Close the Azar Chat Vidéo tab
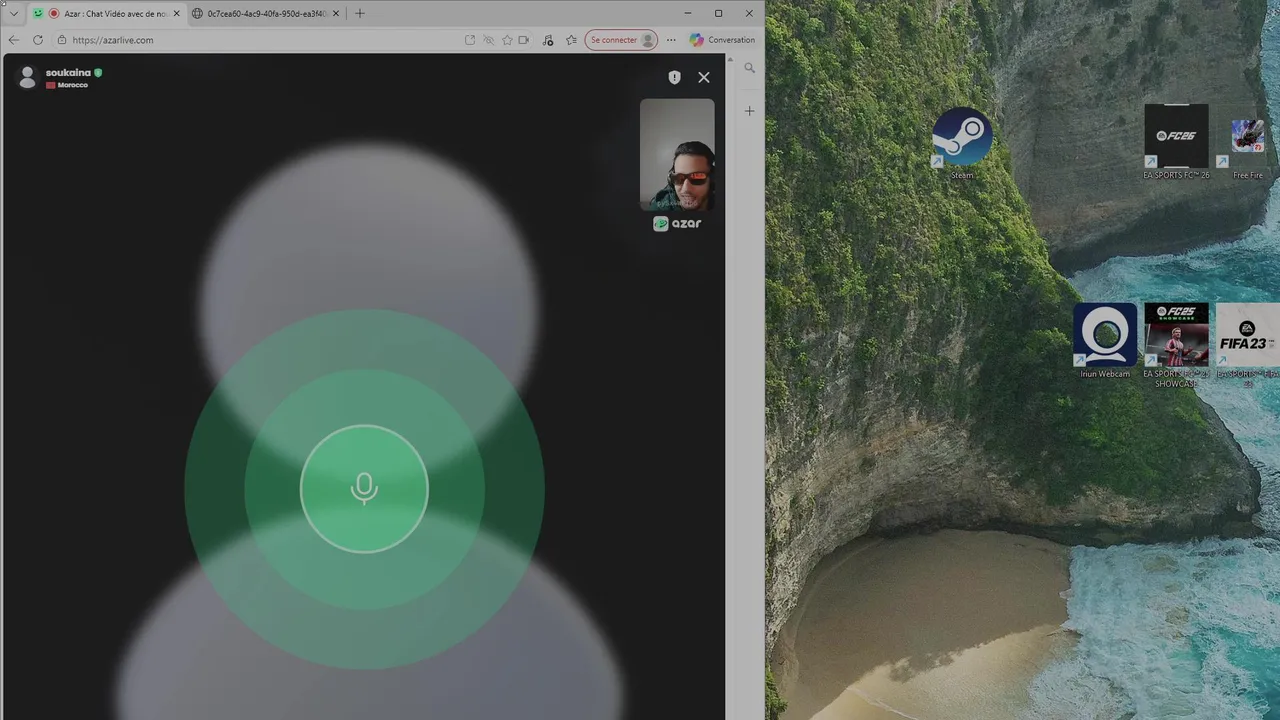The height and width of the screenshot is (720, 1280). click(177, 13)
